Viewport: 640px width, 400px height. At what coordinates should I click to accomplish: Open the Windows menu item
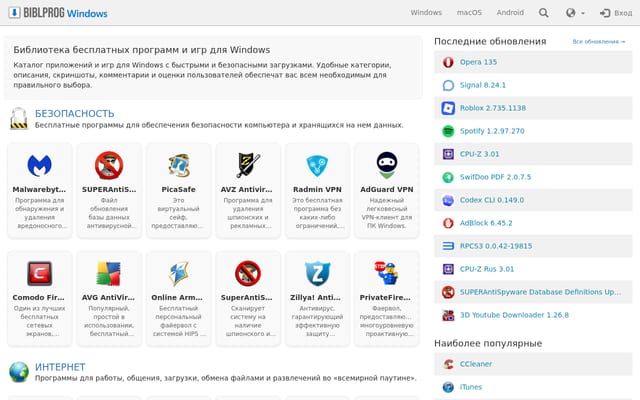tap(426, 13)
